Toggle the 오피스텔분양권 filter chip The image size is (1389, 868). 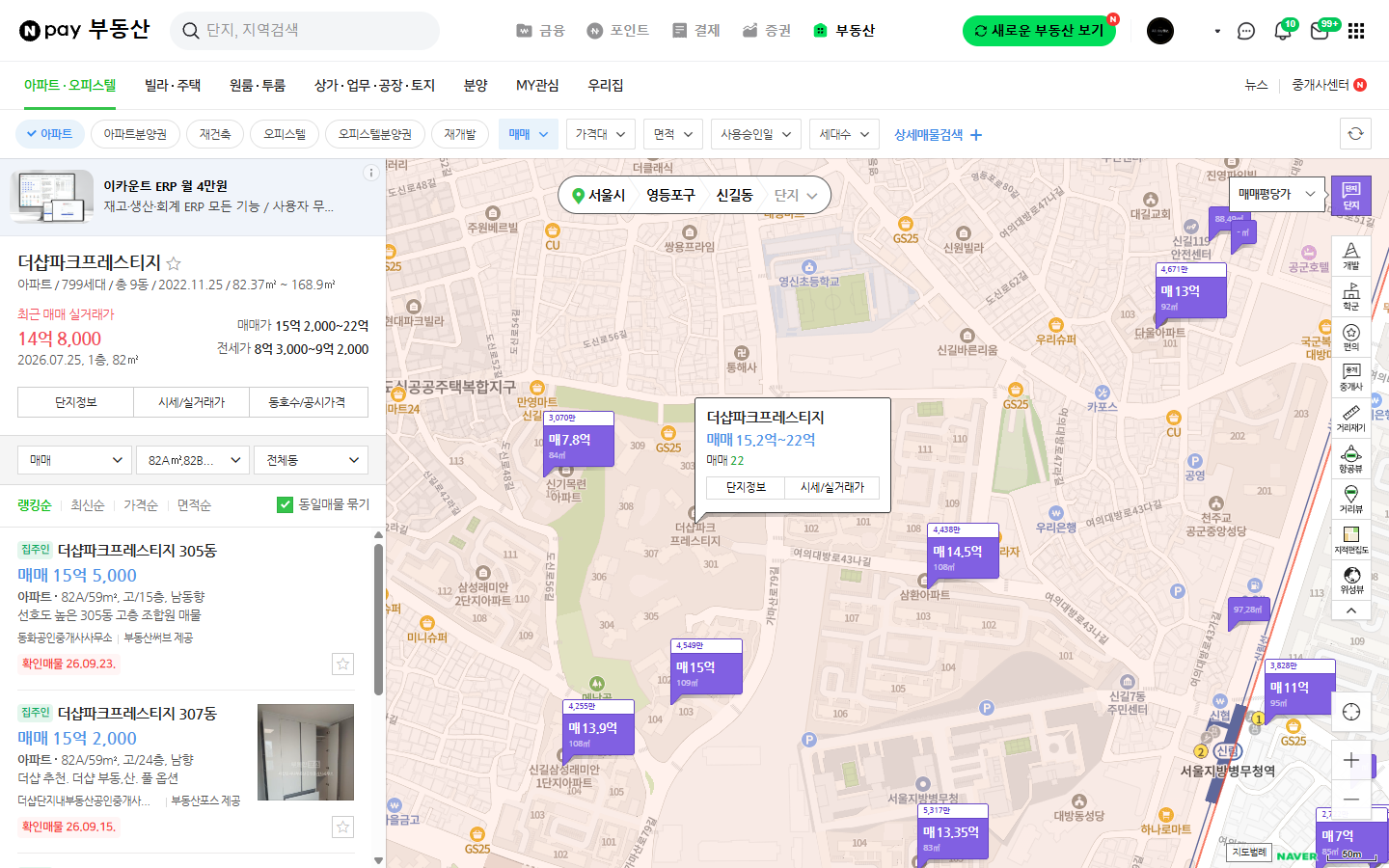(x=375, y=134)
